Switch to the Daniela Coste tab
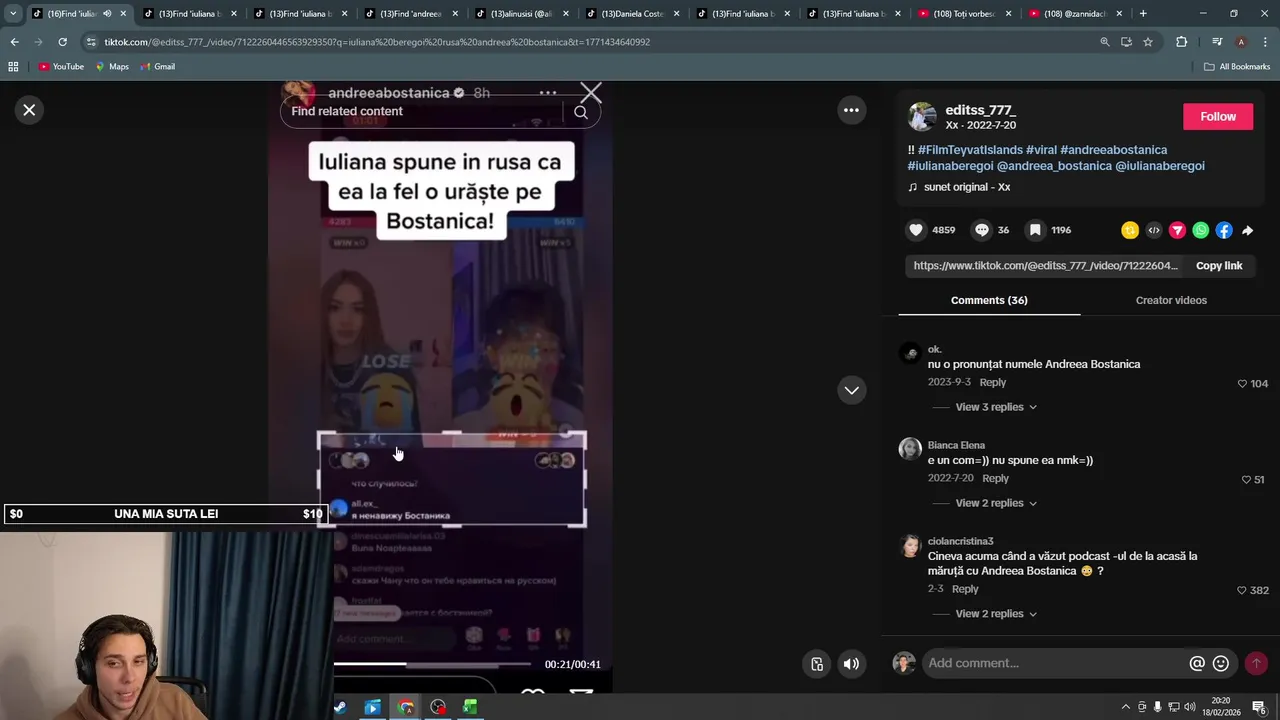This screenshot has height=720, width=1280. coord(630,14)
